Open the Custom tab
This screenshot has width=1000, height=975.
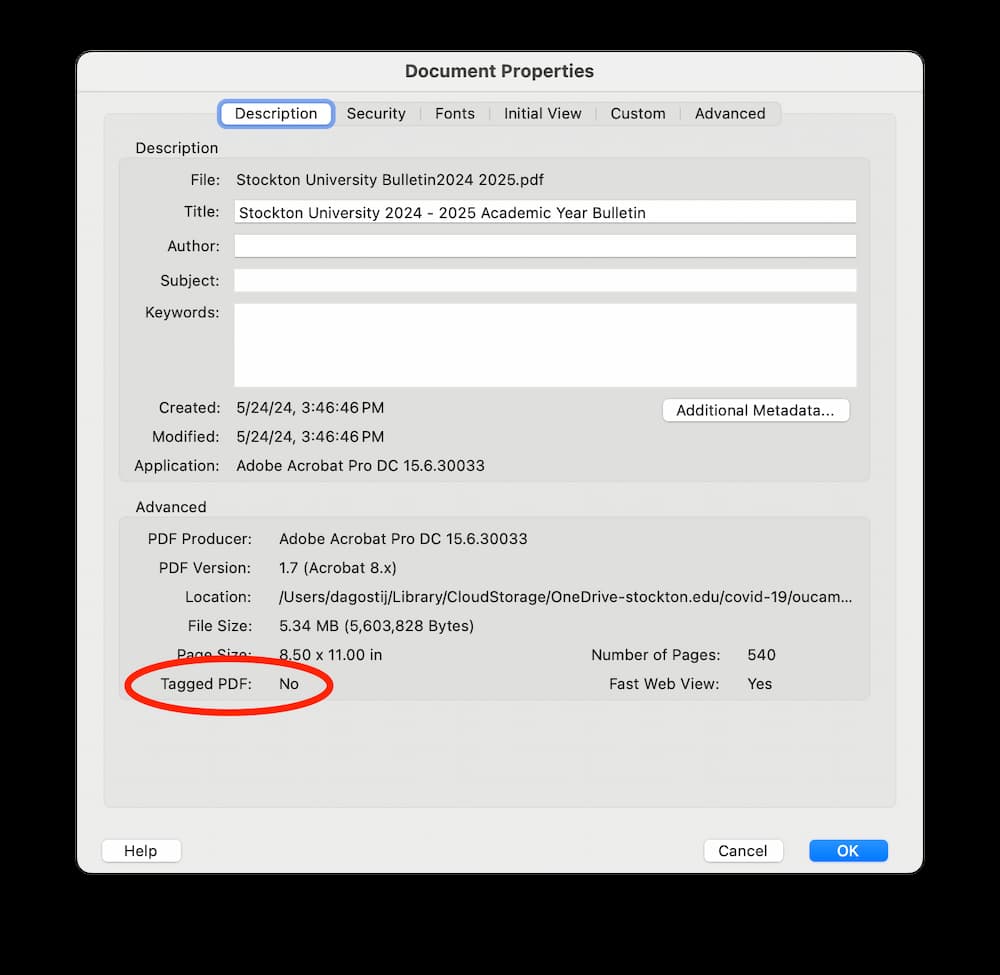coord(638,114)
